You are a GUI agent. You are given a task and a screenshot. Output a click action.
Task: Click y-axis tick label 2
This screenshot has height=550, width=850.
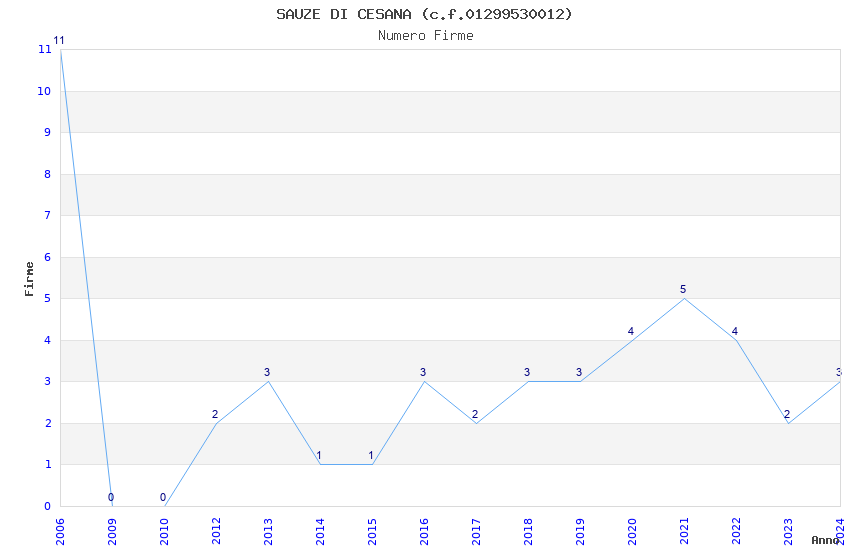click(x=48, y=423)
